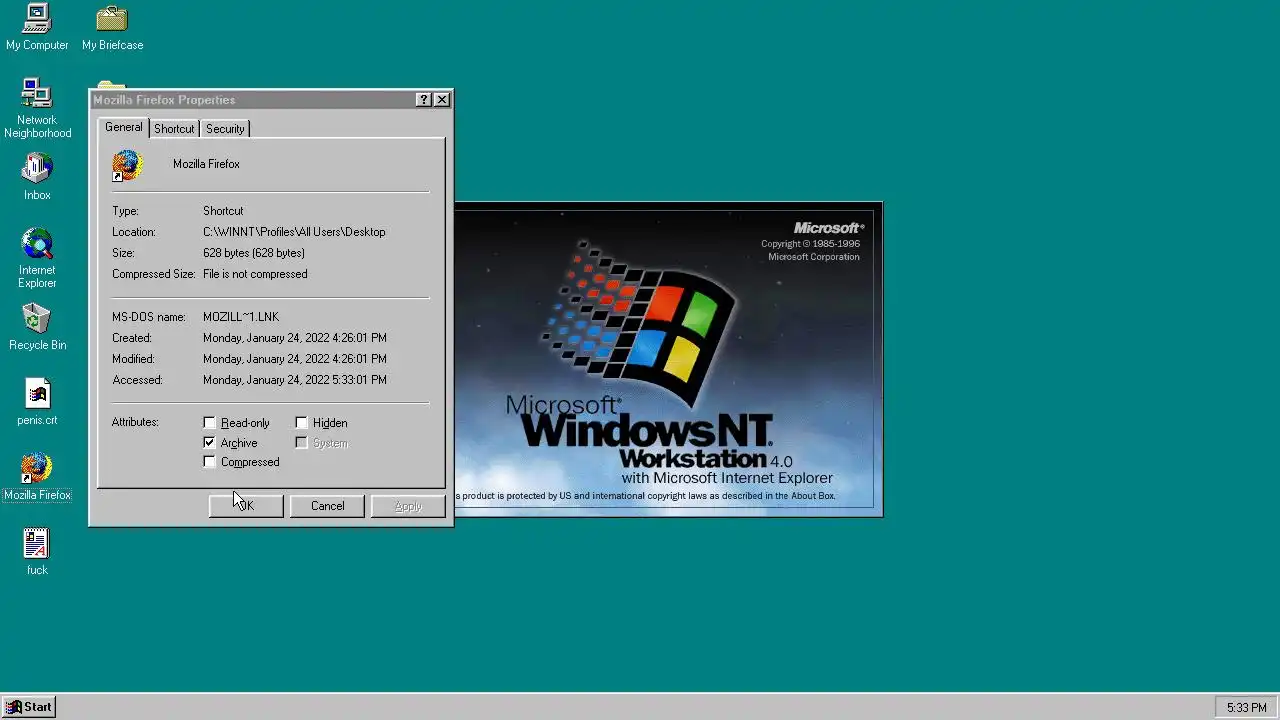The height and width of the screenshot is (720, 1280).
Task: Select the Mozilla Firefox desktop shortcut
Action: pyautogui.click(x=37, y=477)
